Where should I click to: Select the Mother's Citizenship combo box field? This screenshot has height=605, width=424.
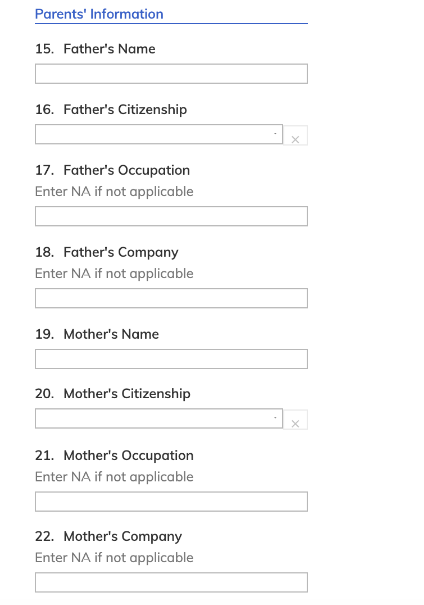click(x=159, y=419)
